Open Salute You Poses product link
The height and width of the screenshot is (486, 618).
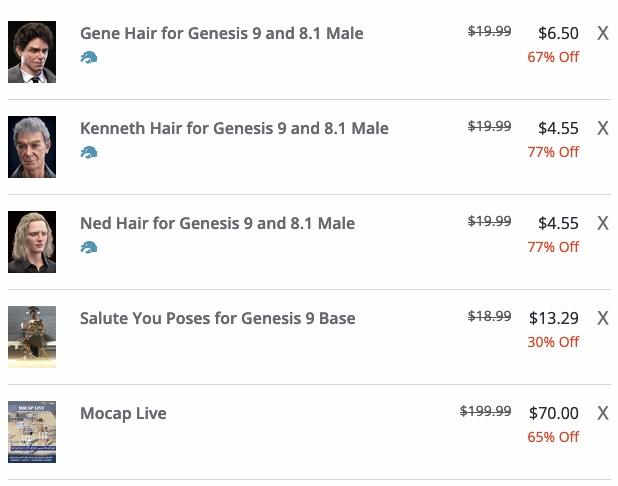click(217, 318)
